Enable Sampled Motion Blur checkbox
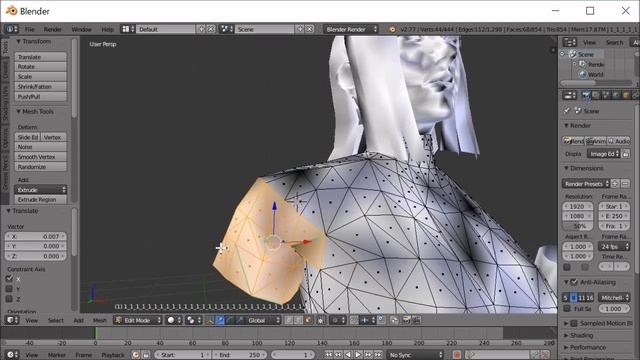 click(574, 323)
